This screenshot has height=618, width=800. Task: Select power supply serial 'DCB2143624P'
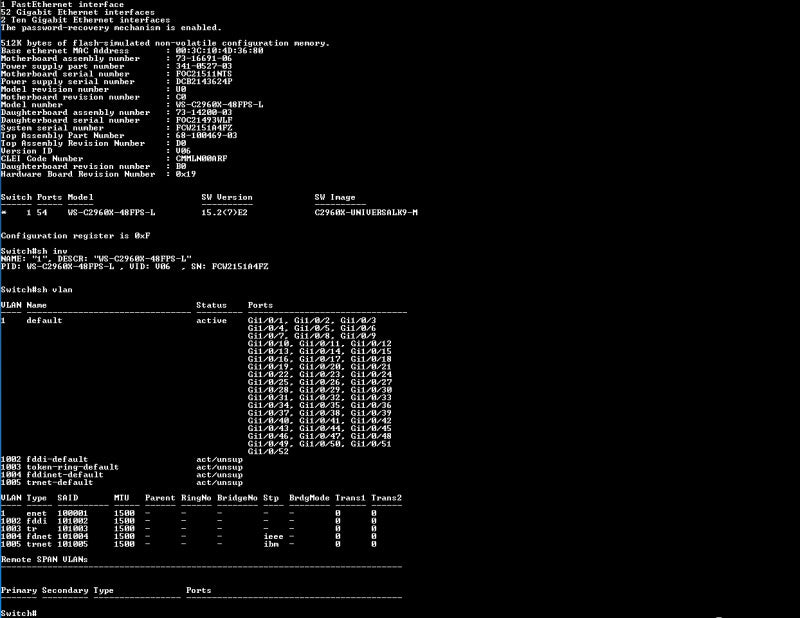[204, 81]
